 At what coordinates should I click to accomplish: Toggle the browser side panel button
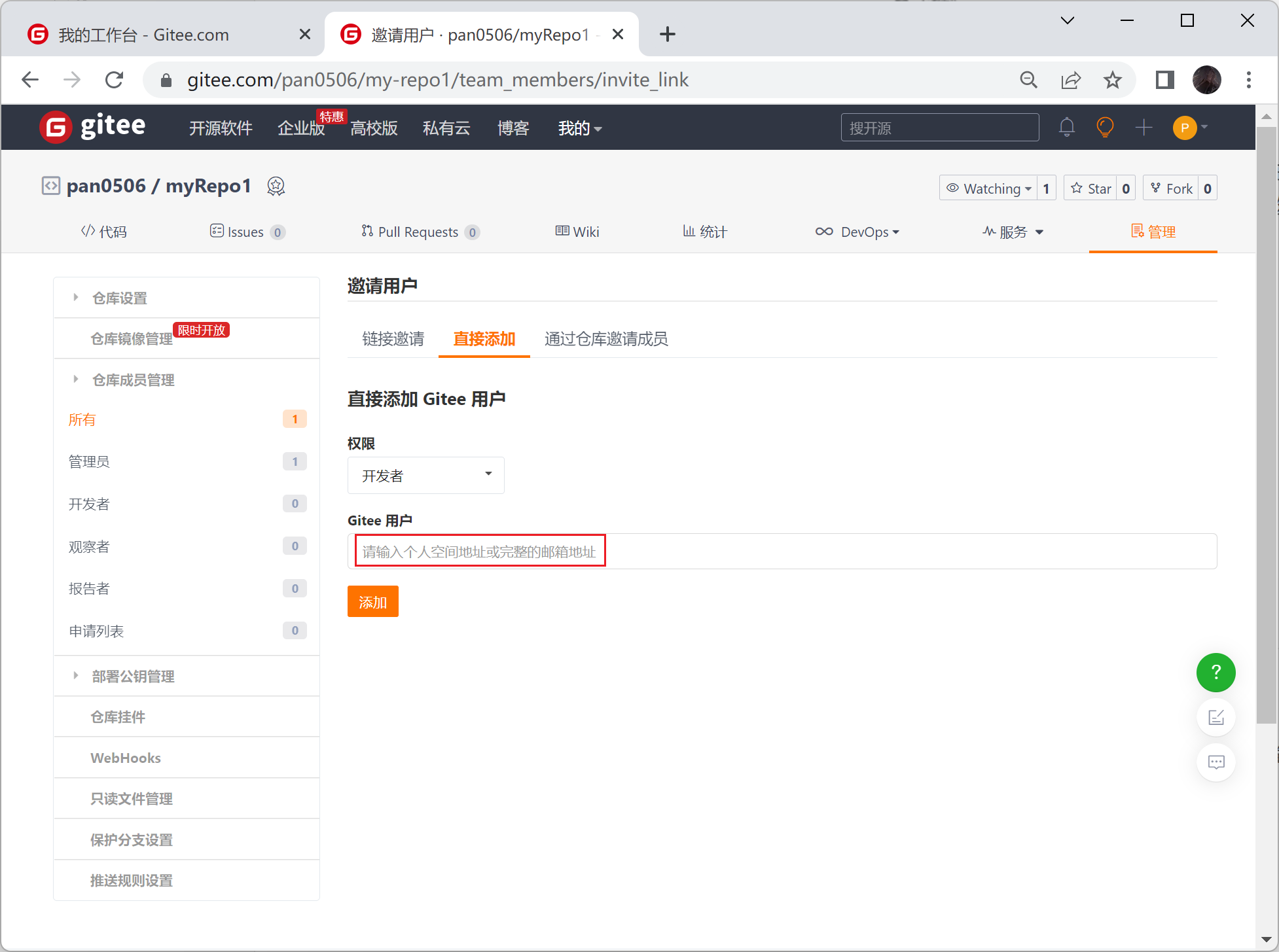click(1164, 80)
